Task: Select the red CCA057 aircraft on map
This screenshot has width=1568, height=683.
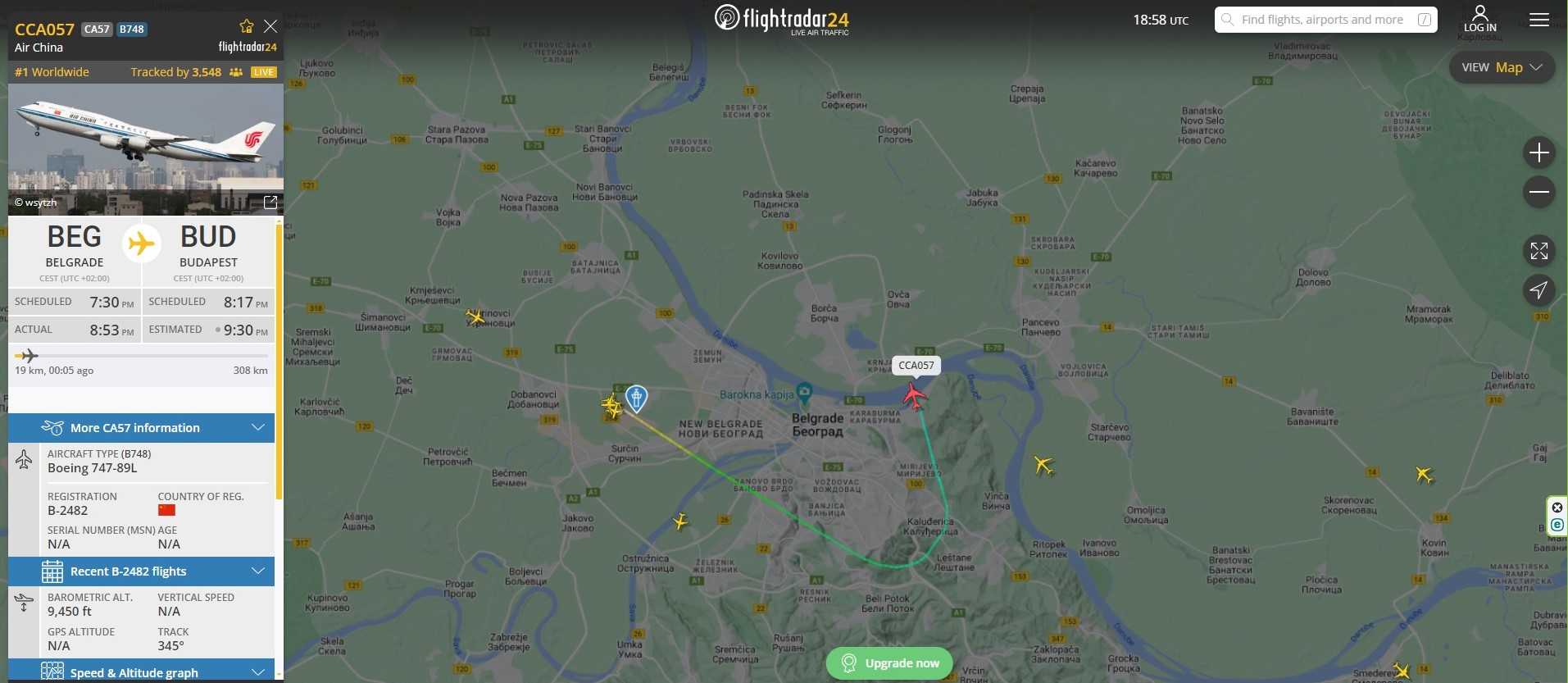Action: (x=914, y=396)
